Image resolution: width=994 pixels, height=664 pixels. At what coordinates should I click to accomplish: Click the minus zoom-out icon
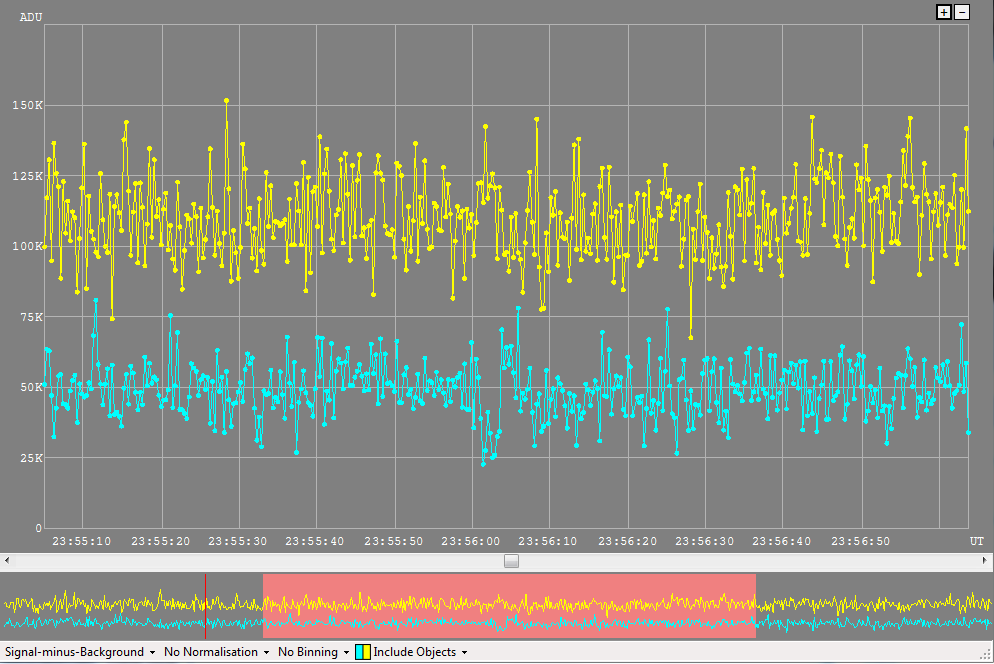pyautogui.click(x=962, y=12)
